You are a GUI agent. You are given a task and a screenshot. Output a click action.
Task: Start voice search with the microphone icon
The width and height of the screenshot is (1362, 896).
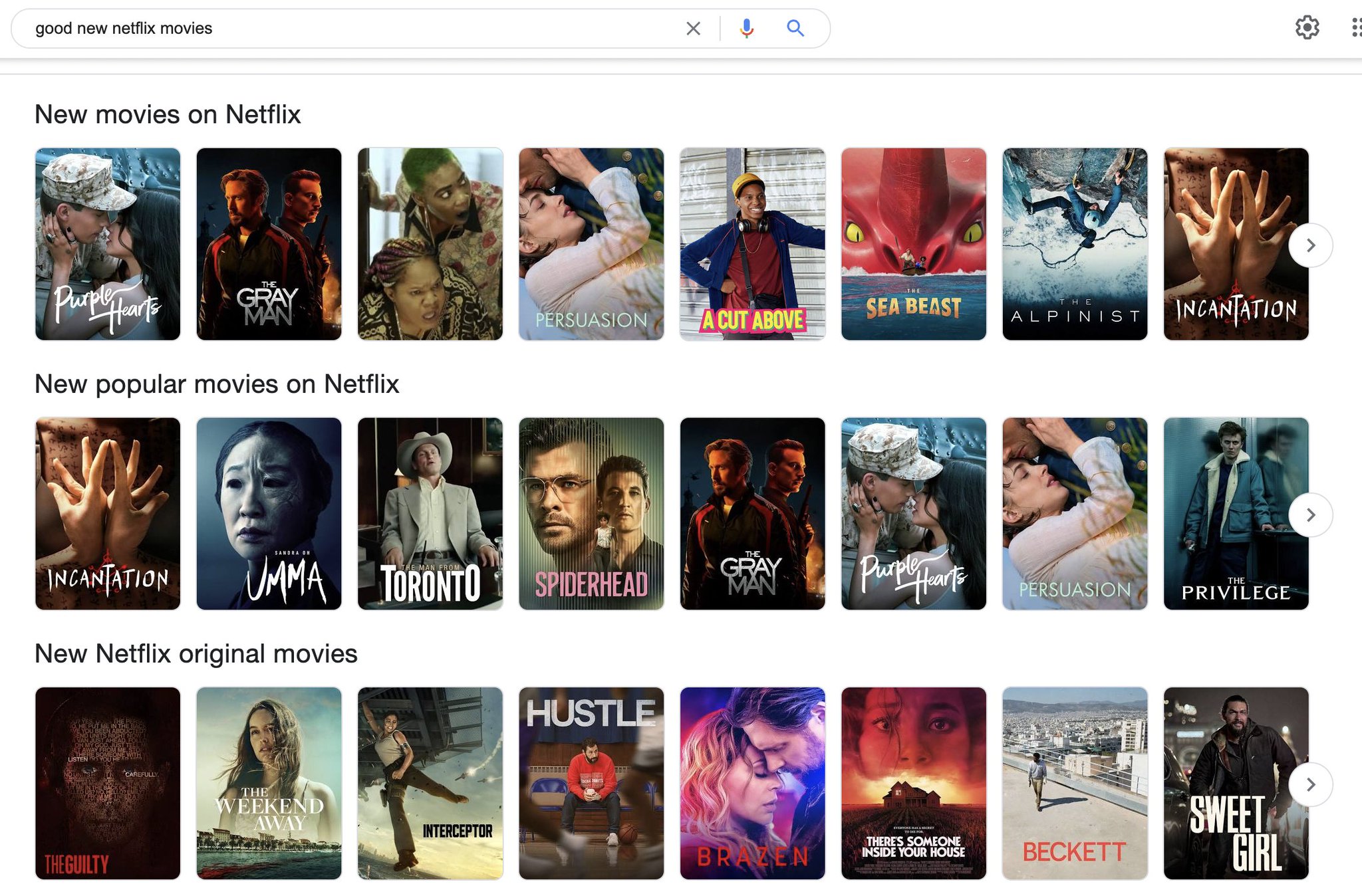(747, 28)
